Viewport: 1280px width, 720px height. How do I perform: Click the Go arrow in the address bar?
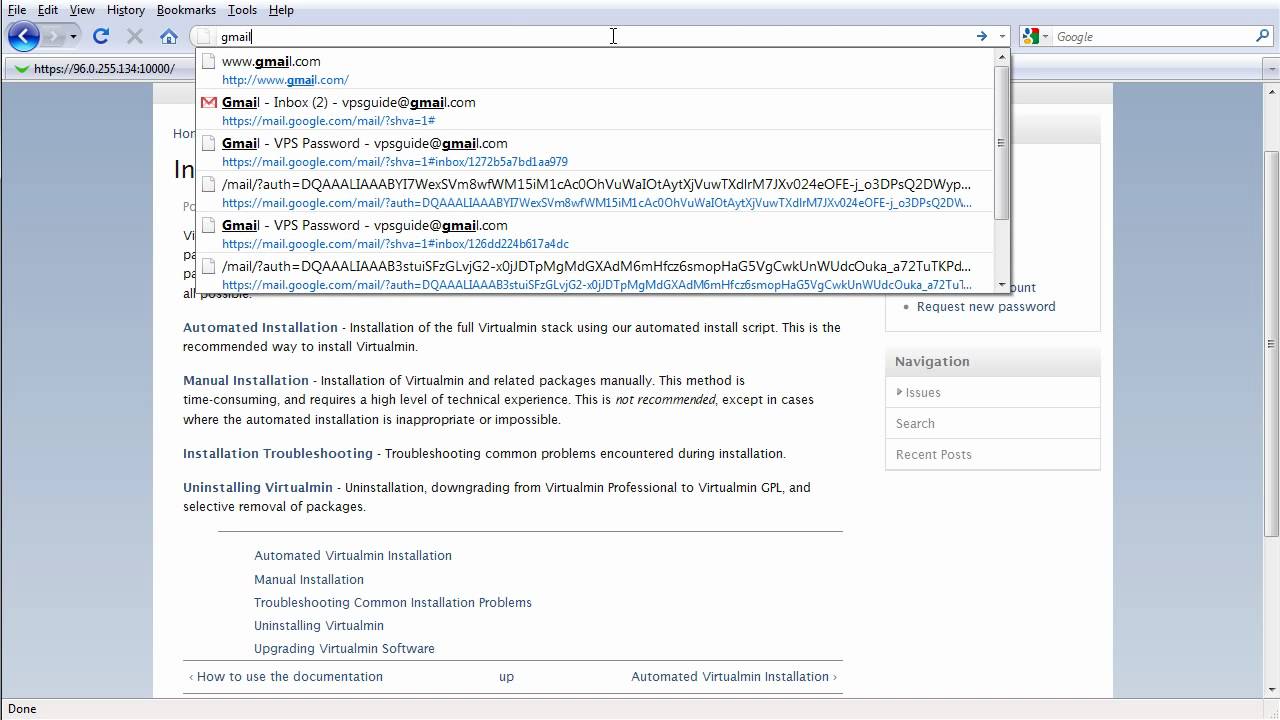[x=982, y=37]
